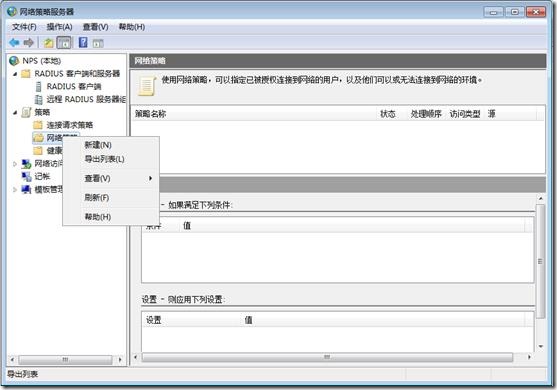Click the details pane horizontal scrollbar thumb

point(327,357)
